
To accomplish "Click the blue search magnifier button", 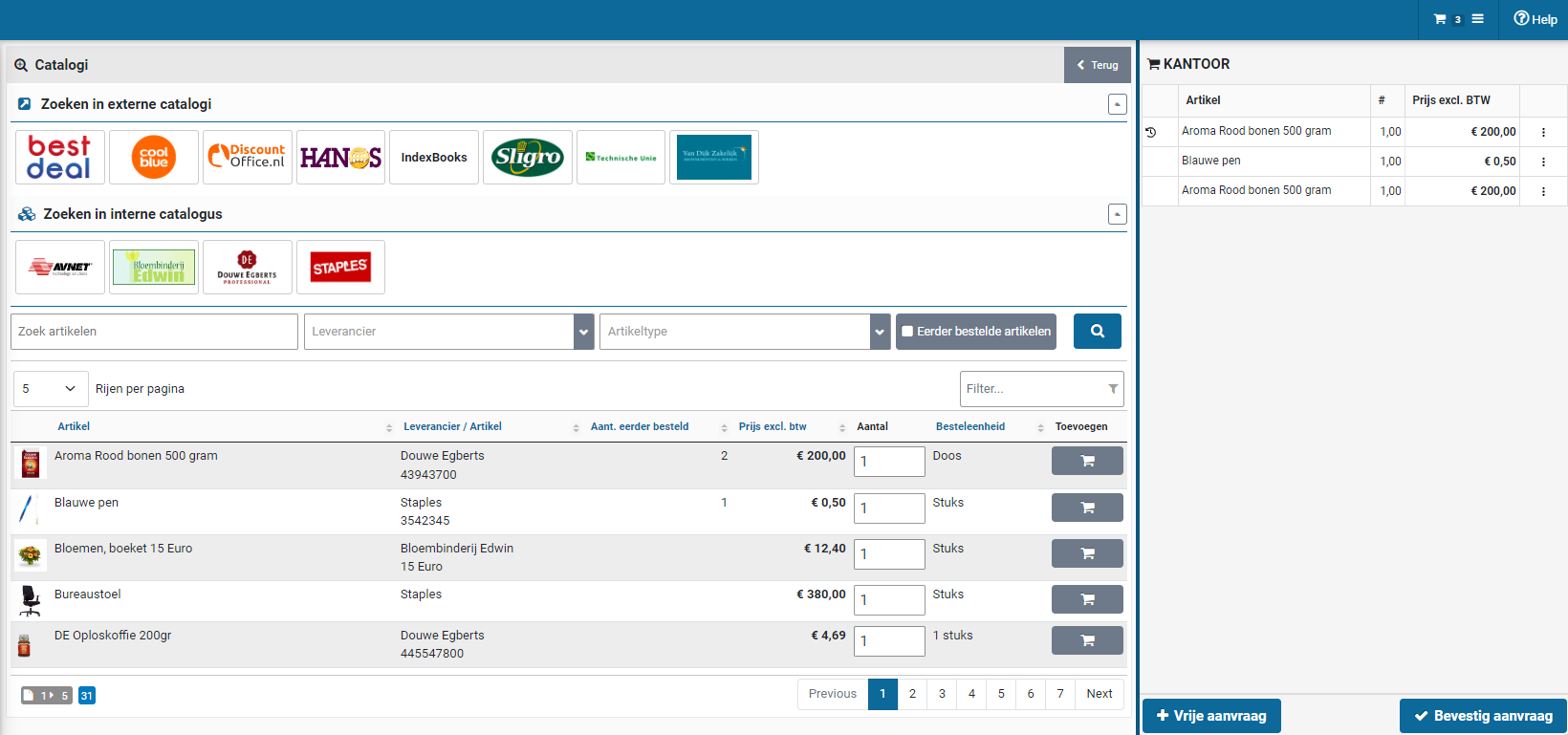I will tap(1097, 332).
